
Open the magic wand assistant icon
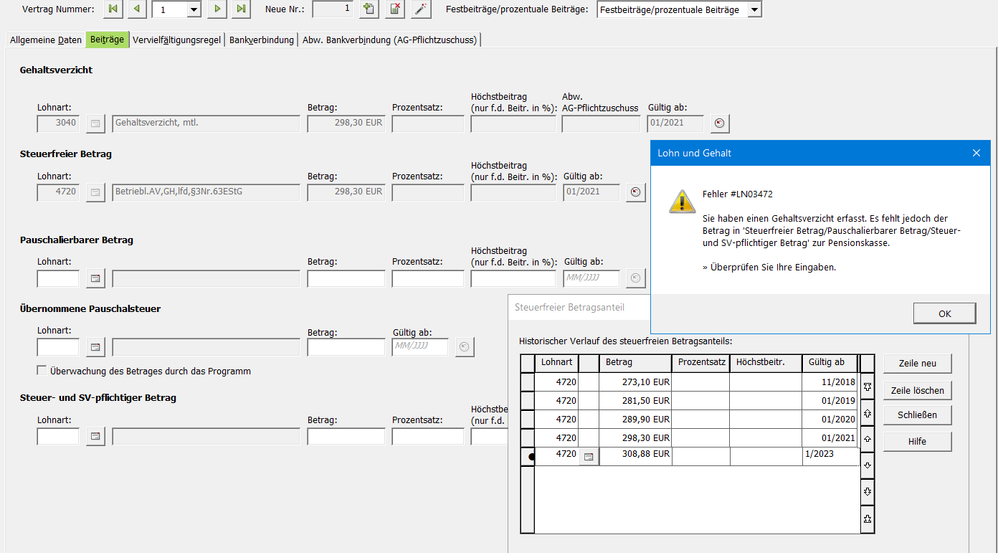coord(421,9)
